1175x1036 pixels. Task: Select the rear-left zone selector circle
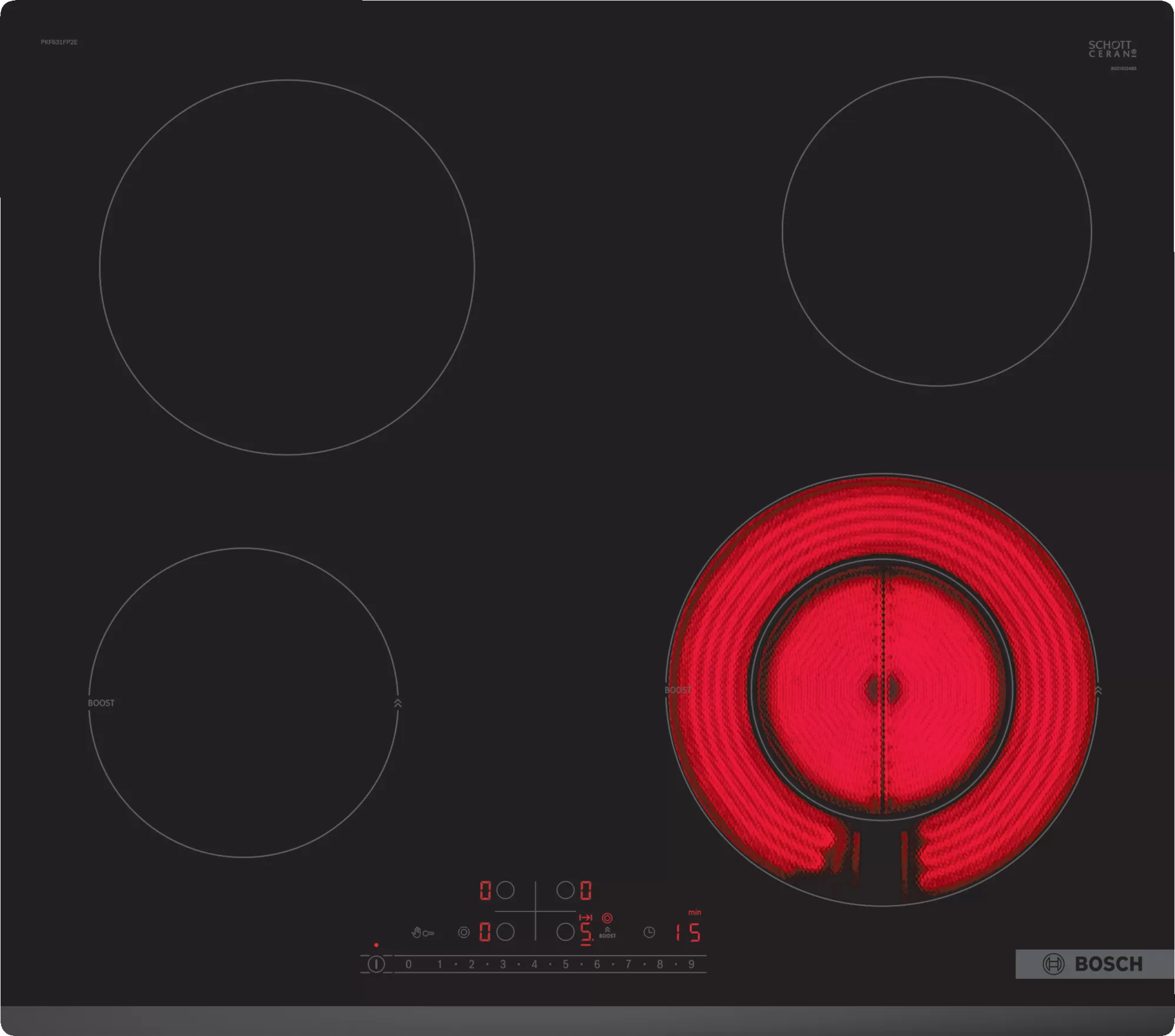tap(505, 890)
